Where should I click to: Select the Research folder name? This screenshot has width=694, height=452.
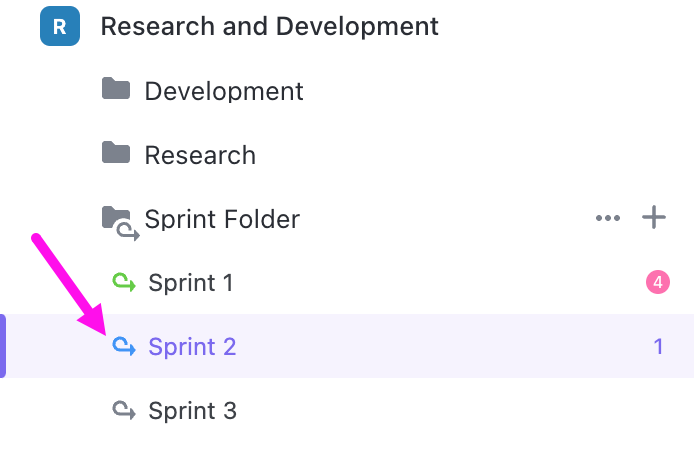[200, 156]
